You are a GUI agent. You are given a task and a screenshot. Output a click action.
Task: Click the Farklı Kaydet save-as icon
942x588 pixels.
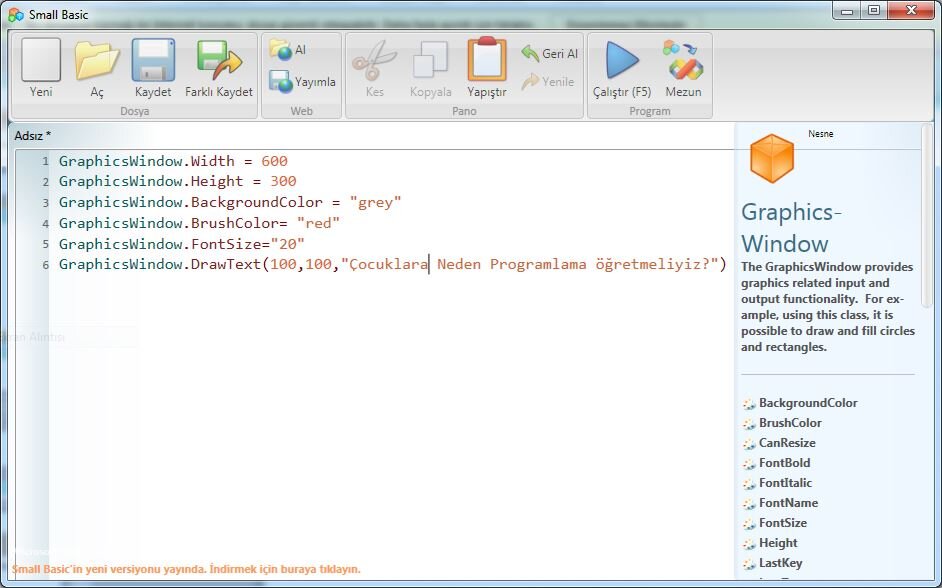click(x=219, y=67)
